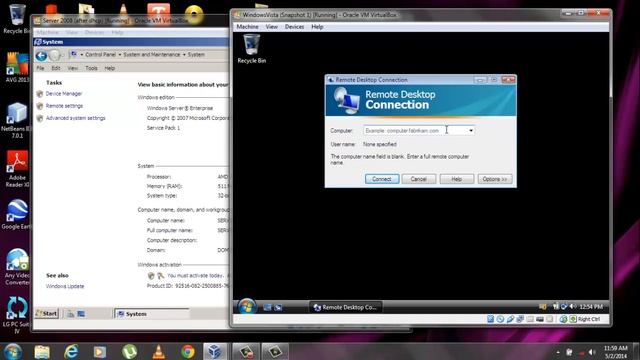Open VLC media player from host taskbar
Image resolution: width=640 pixels, height=360 pixels.
(158, 351)
